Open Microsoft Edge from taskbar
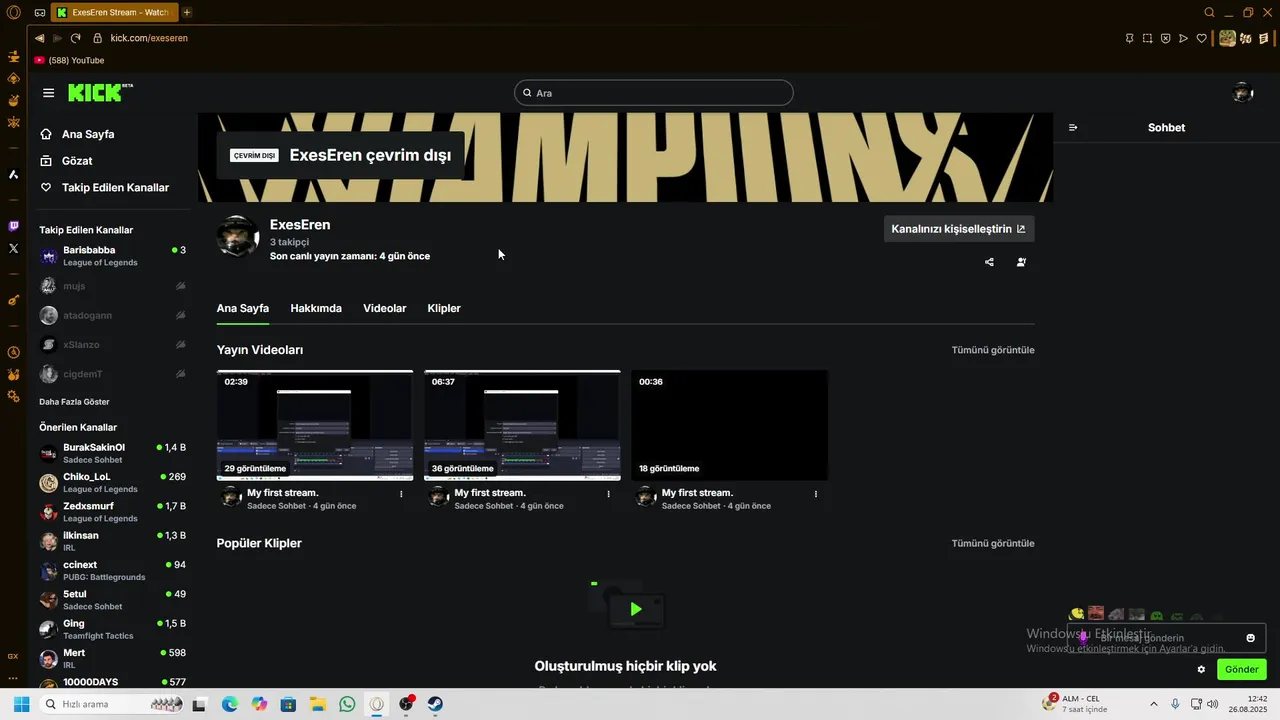The width and height of the screenshot is (1280, 720). point(229,704)
